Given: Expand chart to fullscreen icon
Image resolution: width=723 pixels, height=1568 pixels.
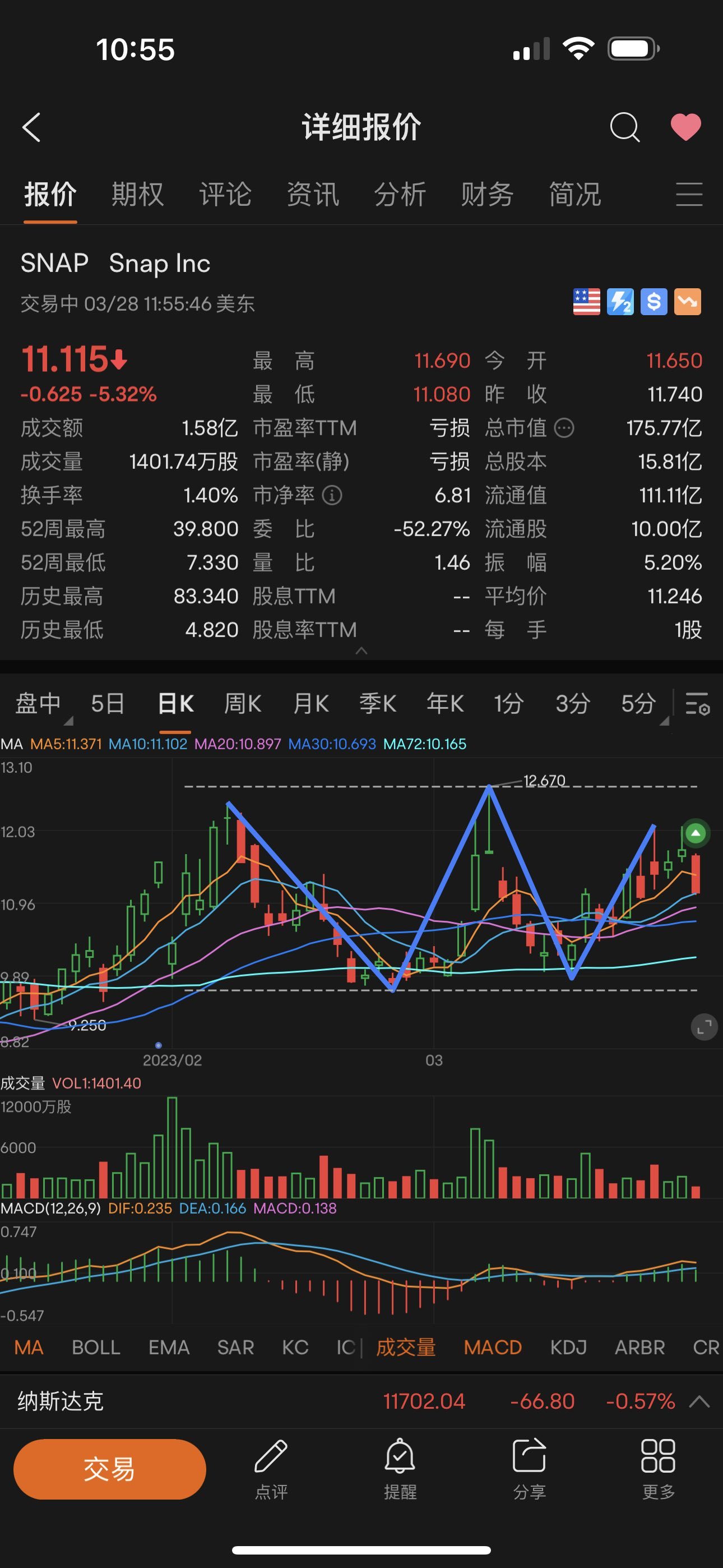Looking at the screenshot, I should (x=704, y=1027).
